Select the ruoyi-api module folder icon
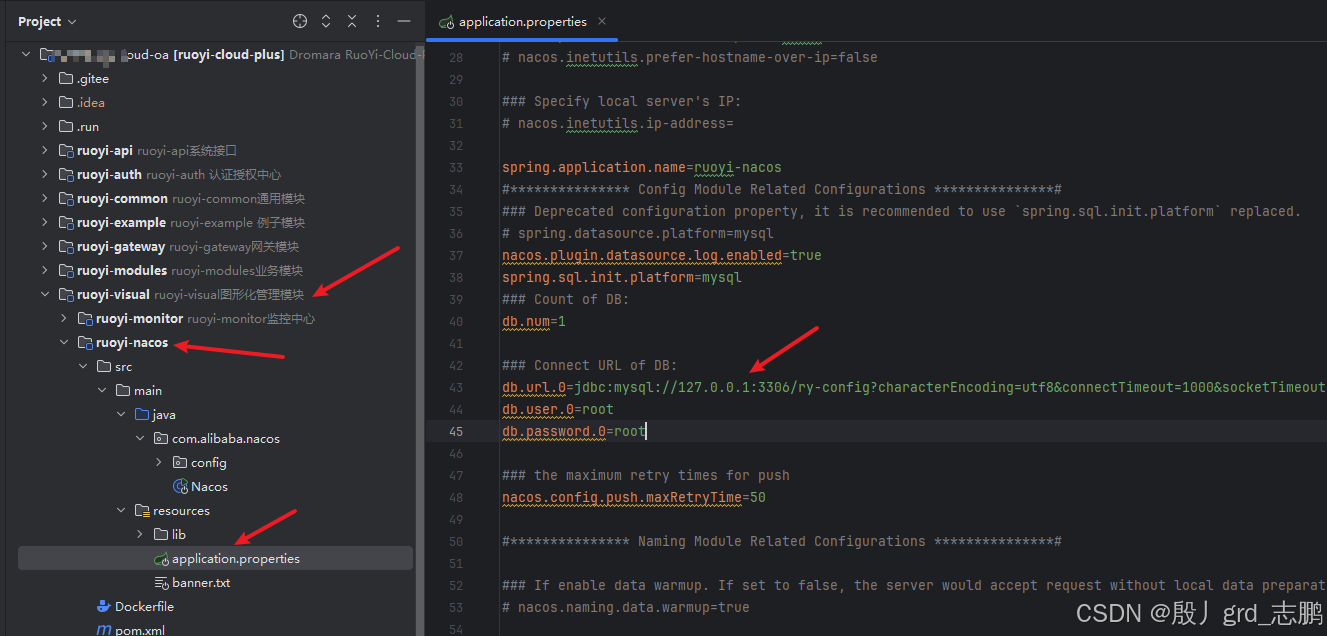1327x636 pixels. point(66,150)
